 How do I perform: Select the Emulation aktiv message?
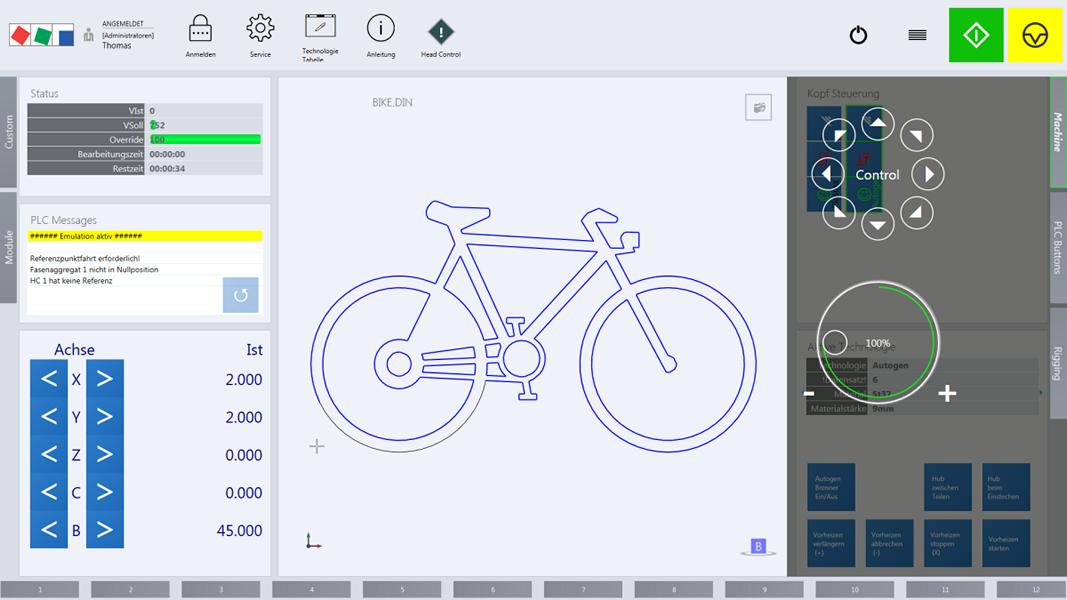pyautogui.click(x=145, y=236)
